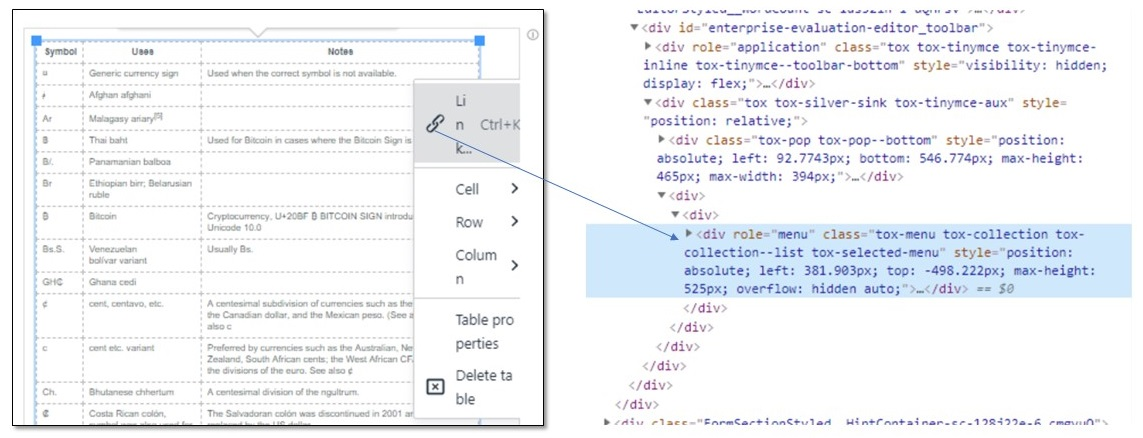Click the "cent, centavo, etc." cell
This screenshot has height=438, width=1143.
tap(142, 315)
